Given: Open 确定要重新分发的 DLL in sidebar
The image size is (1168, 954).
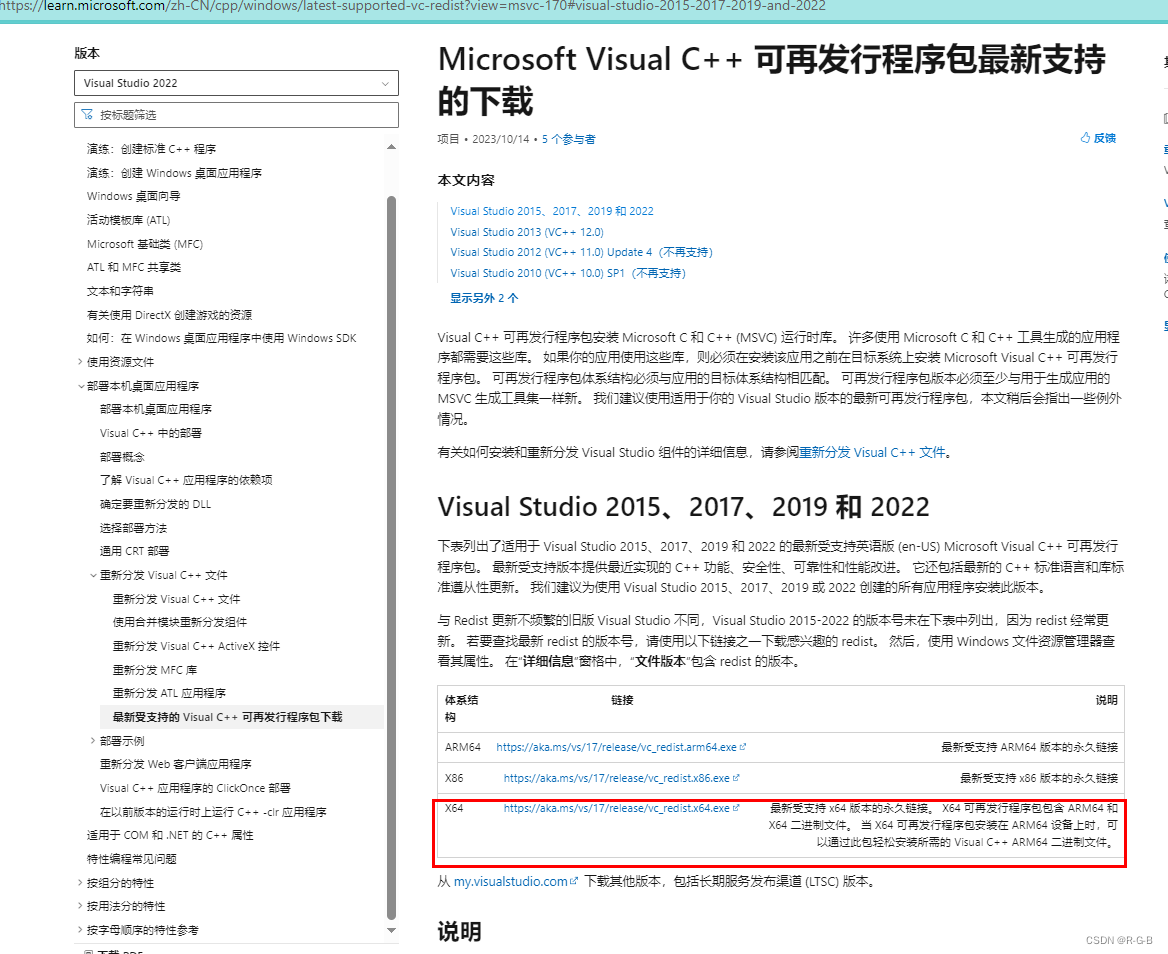Looking at the screenshot, I should [x=156, y=504].
